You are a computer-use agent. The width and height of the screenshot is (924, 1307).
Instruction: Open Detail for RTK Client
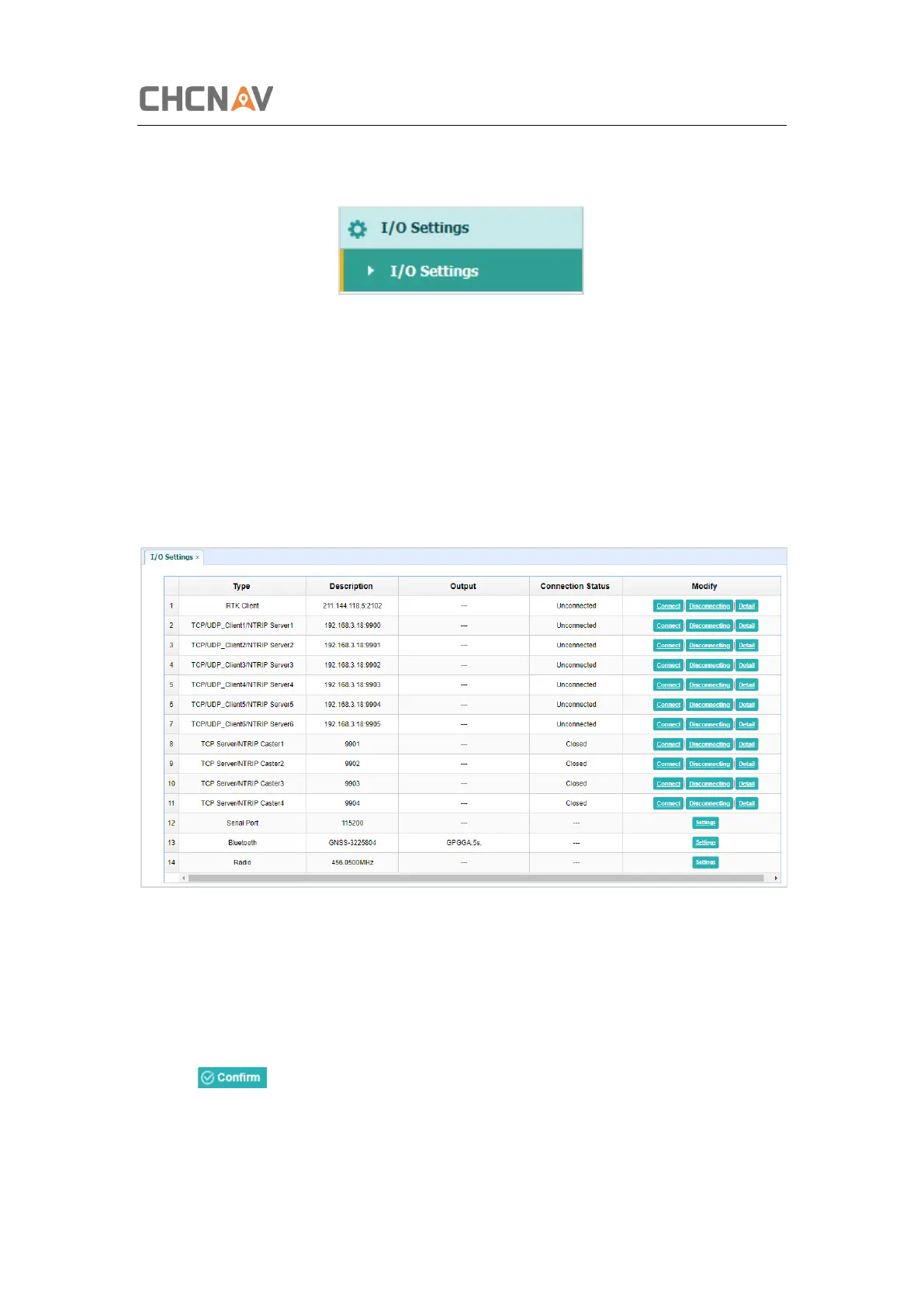tap(746, 606)
